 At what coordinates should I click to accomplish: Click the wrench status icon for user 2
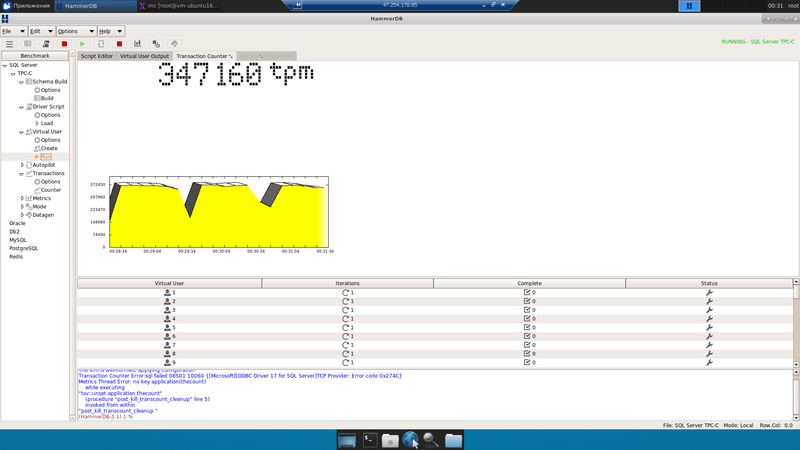point(709,302)
